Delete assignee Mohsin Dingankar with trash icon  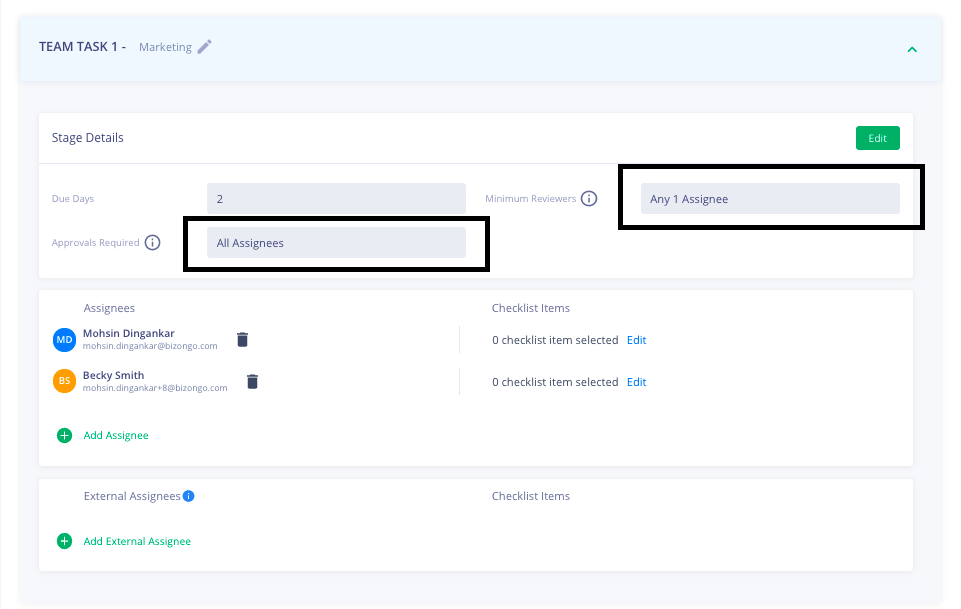pos(243,339)
